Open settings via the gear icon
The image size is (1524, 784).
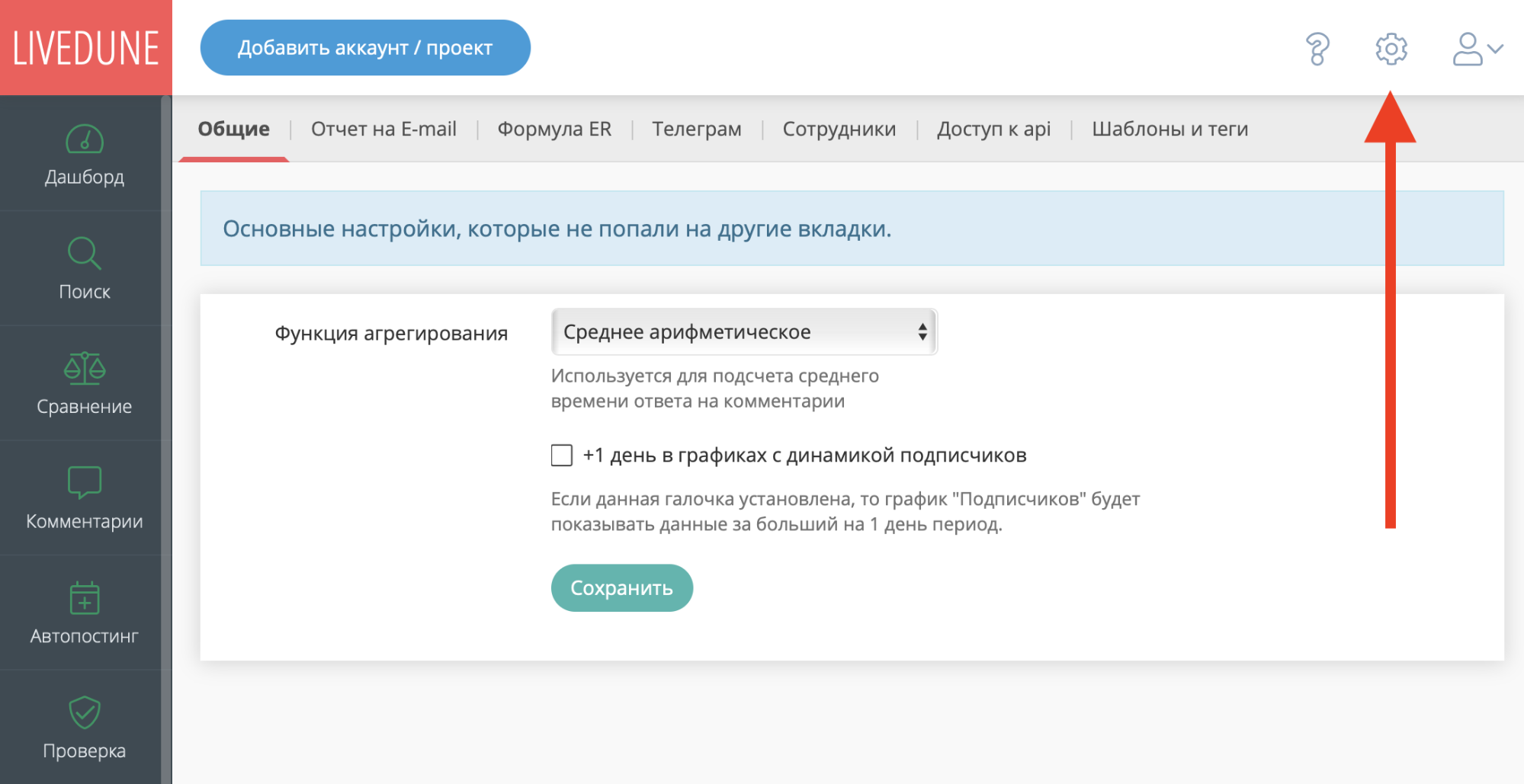1391,49
